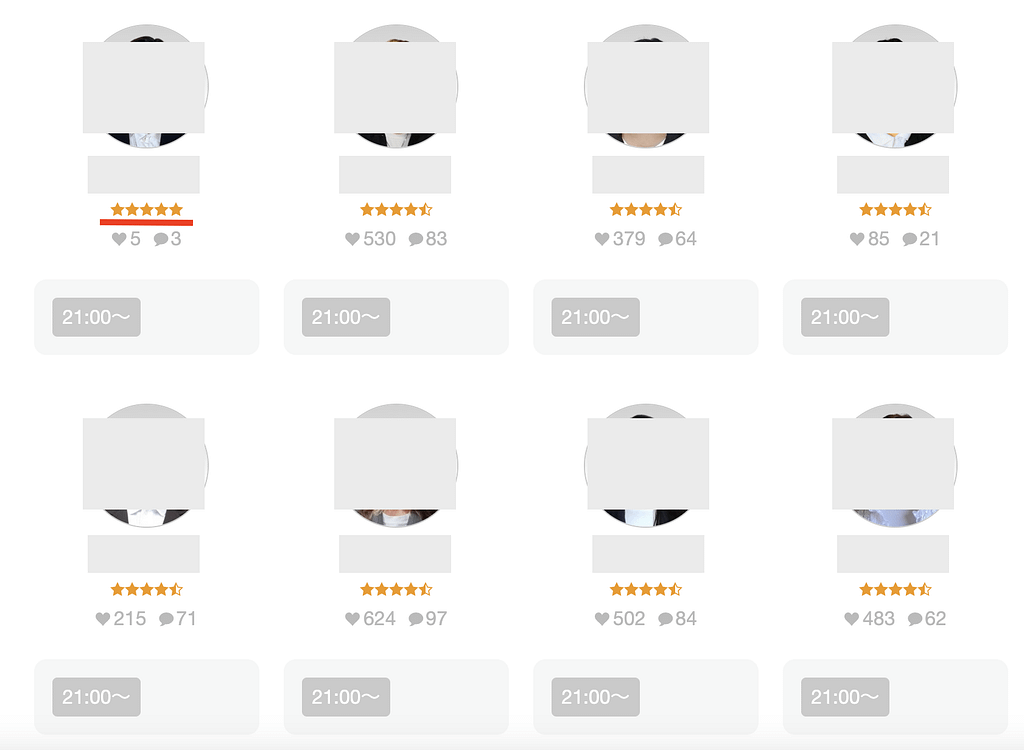This screenshot has width=1024, height=750.
Task: Click the comment bubble icon beside 21
Action: click(910, 239)
